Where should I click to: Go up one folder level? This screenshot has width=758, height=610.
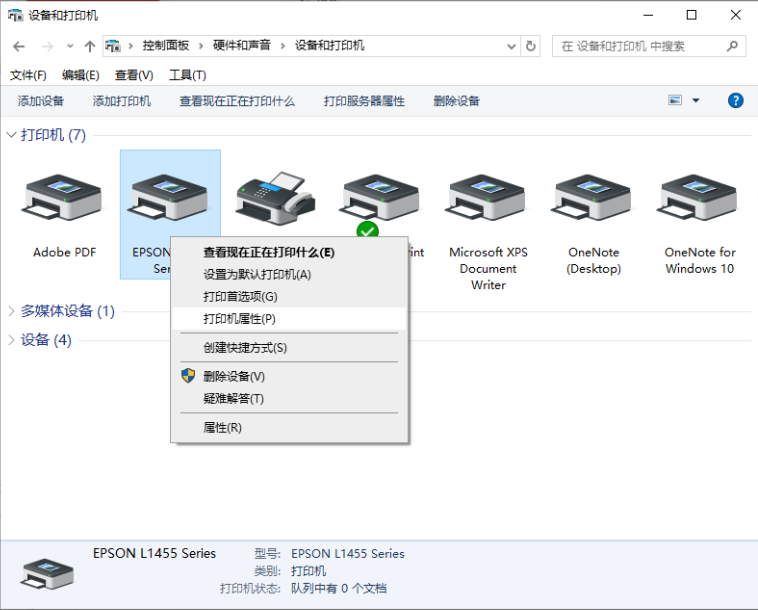pos(89,46)
